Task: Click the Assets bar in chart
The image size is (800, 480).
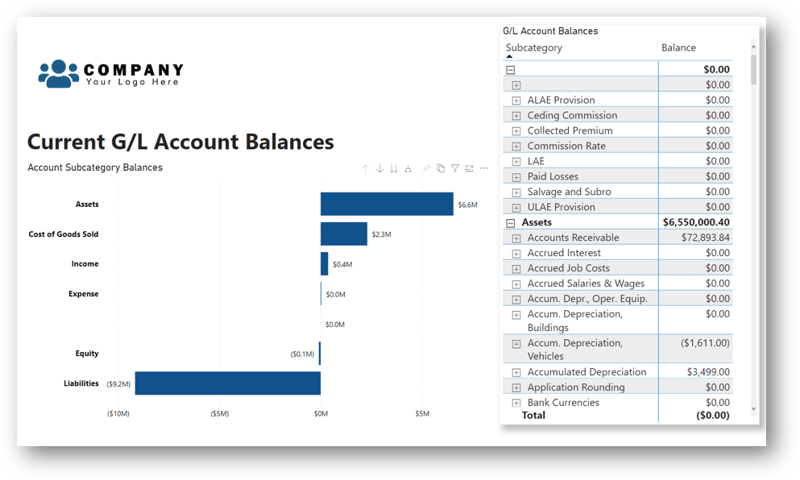Action: pyautogui.click(x=387, y=204)
